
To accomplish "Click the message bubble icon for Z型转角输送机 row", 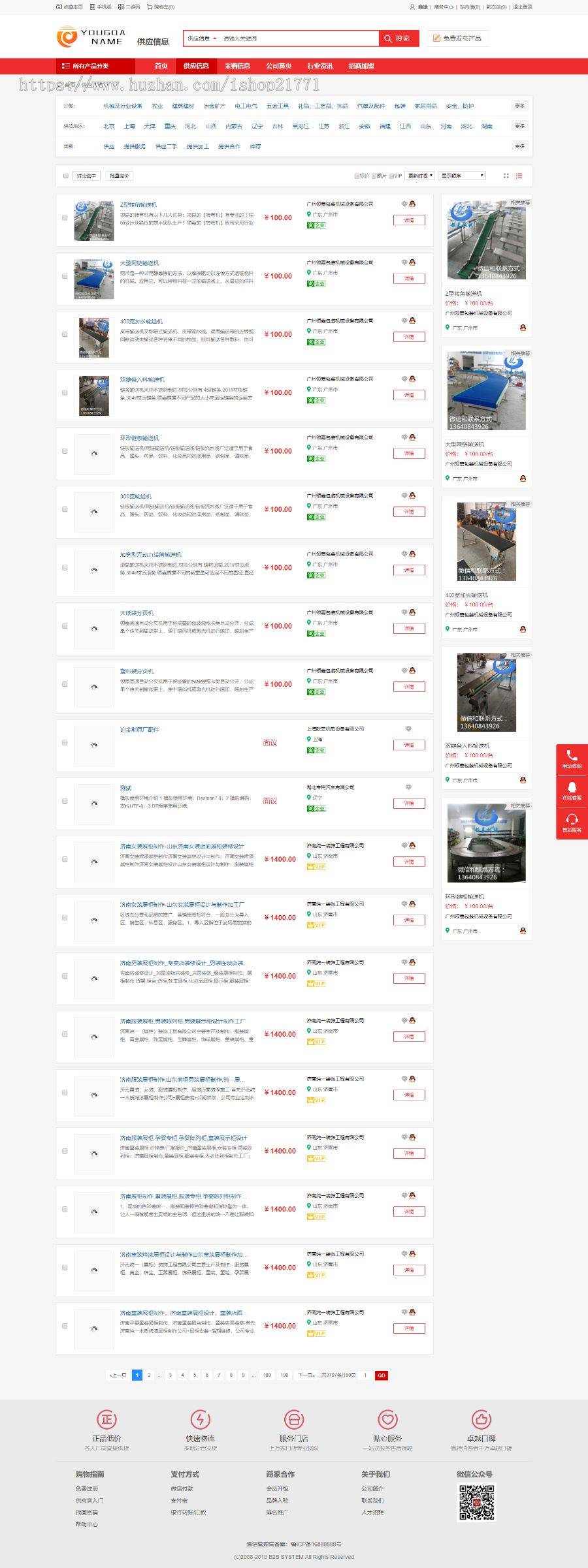I will (404, 204).
